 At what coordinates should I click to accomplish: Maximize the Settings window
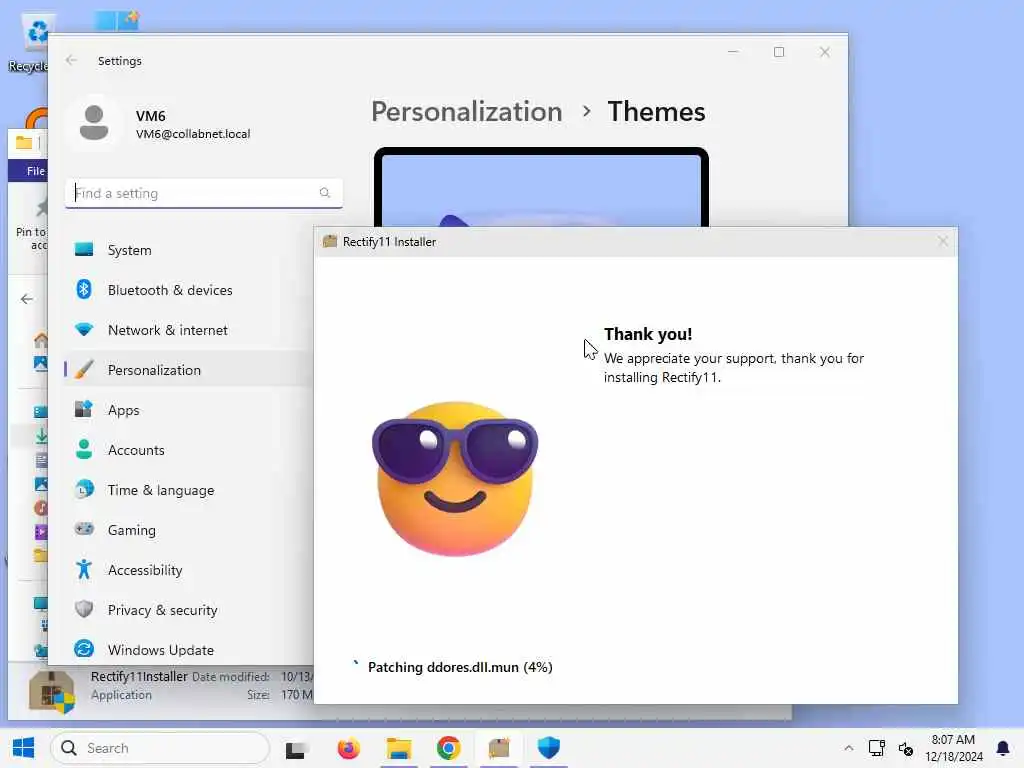tap(778, 52)
